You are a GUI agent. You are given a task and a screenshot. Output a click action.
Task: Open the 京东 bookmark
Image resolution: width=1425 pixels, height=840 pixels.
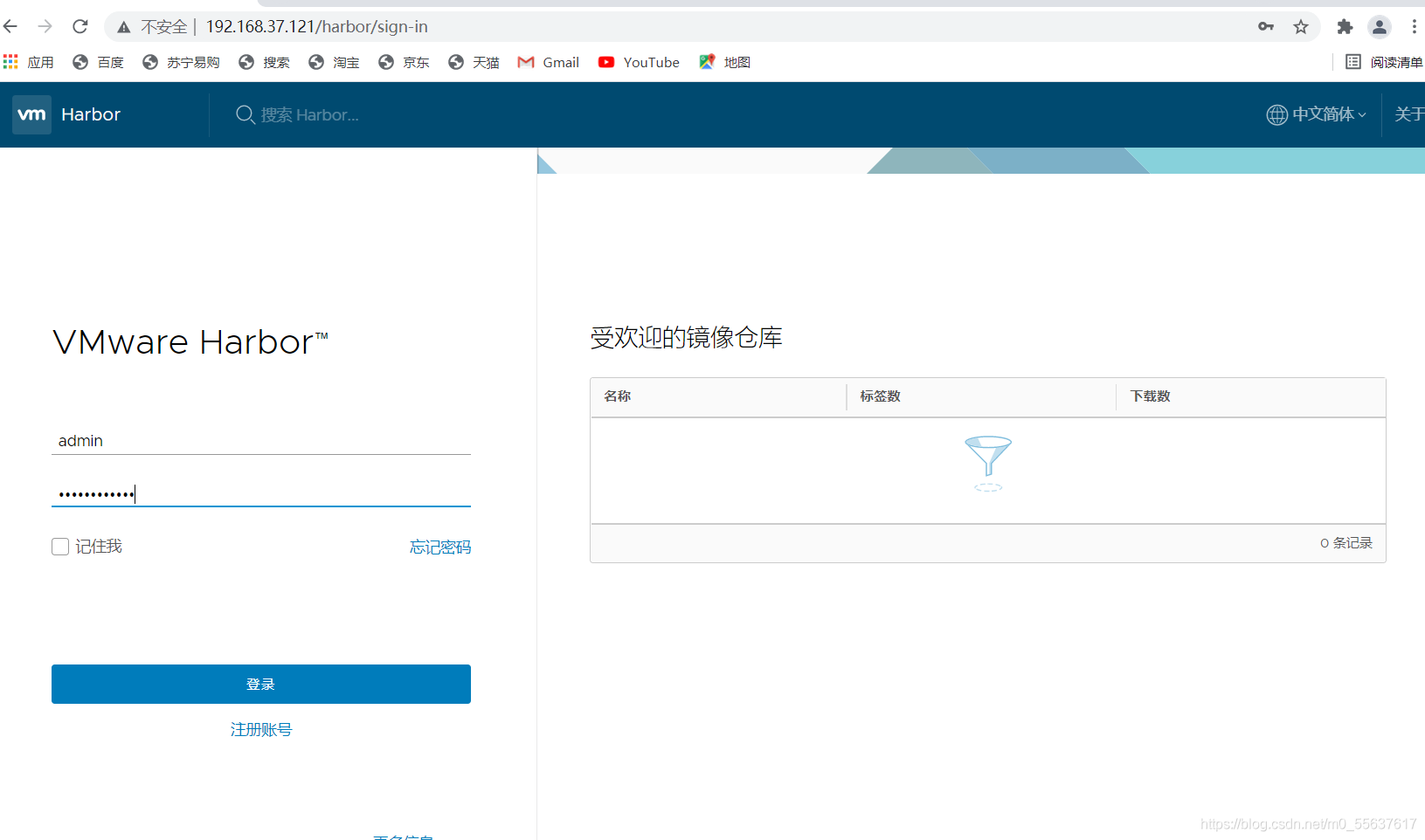pyautogui.click(x=404, y=62)
